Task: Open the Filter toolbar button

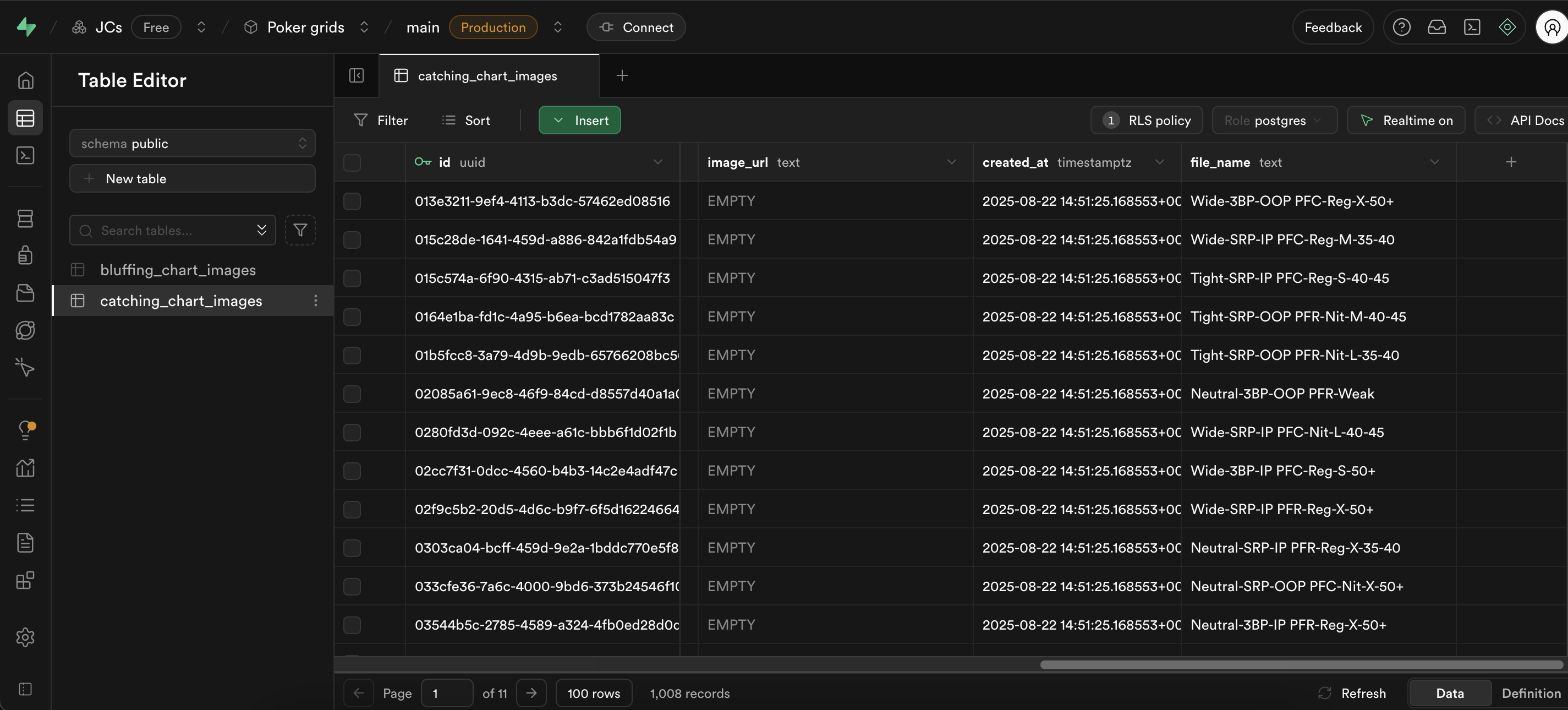Action: (381, 120)
